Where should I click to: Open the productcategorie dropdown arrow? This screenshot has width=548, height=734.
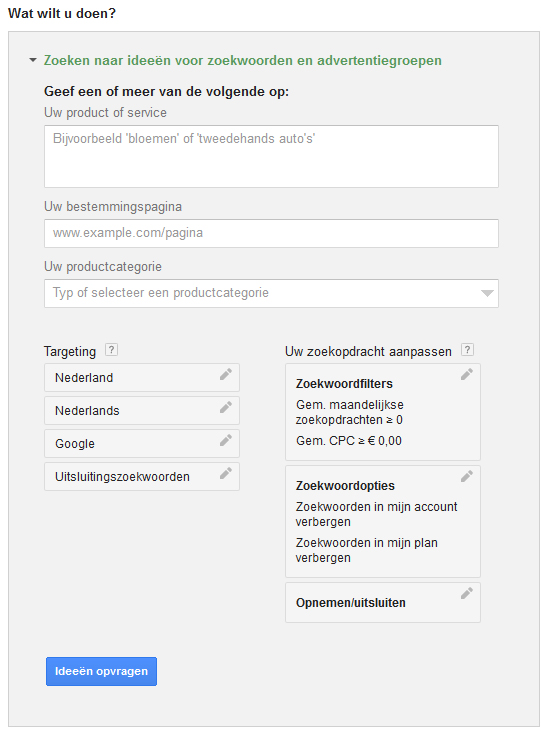pos(487,294)
